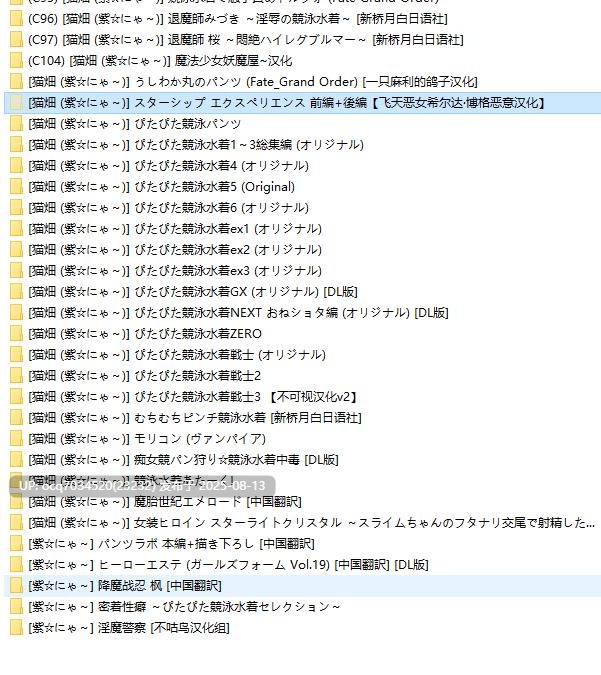The width and height of the screenshot is (601, 675).
Task: Click the folder icon next to ぴたぴた競泳水着戦士2
Action: tap(16, 376)
